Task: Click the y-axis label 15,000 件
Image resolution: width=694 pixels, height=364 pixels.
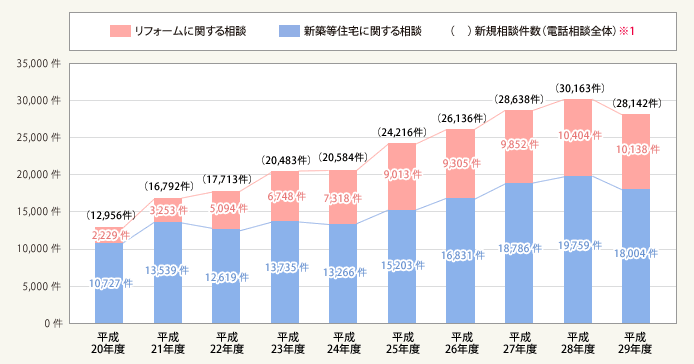Action: tap(39, 212)
